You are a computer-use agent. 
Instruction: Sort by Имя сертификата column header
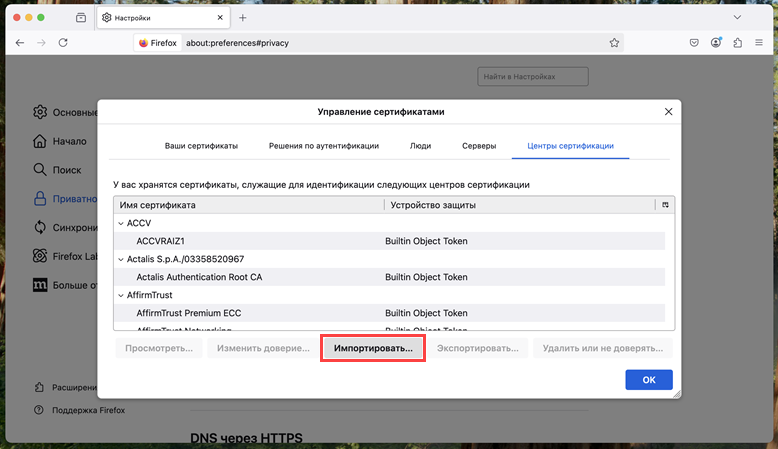pyautogui.click(x=249, y=205)
